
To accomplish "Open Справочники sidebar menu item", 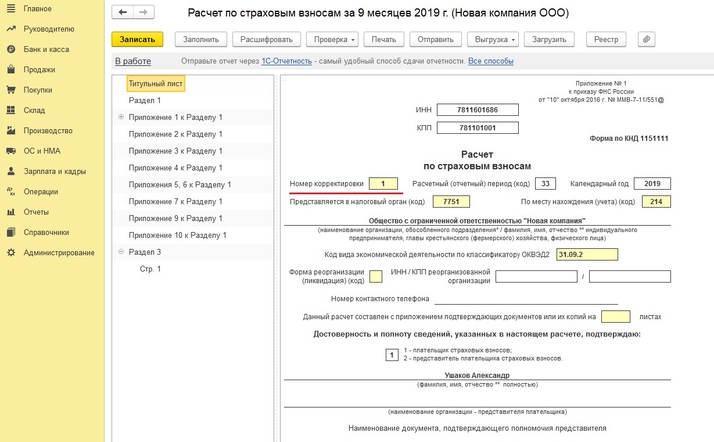I will (x=46, y=232).
